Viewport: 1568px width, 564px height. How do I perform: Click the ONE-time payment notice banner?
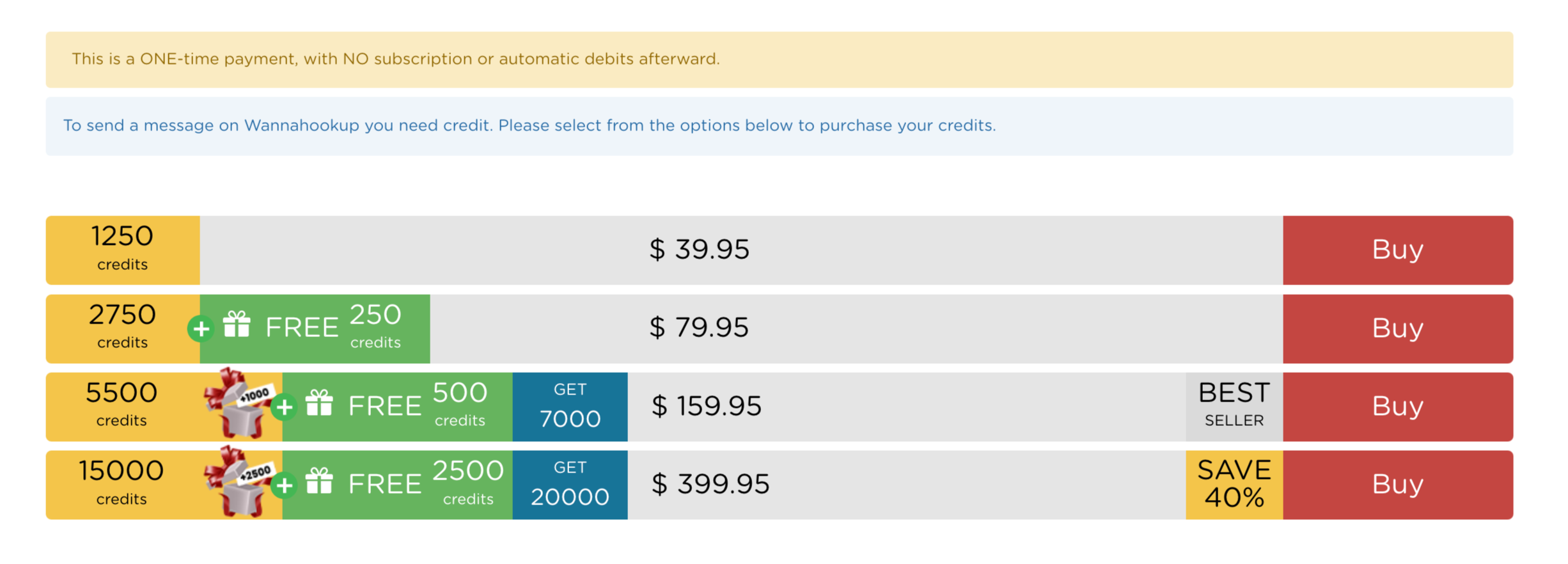point(779,59)
